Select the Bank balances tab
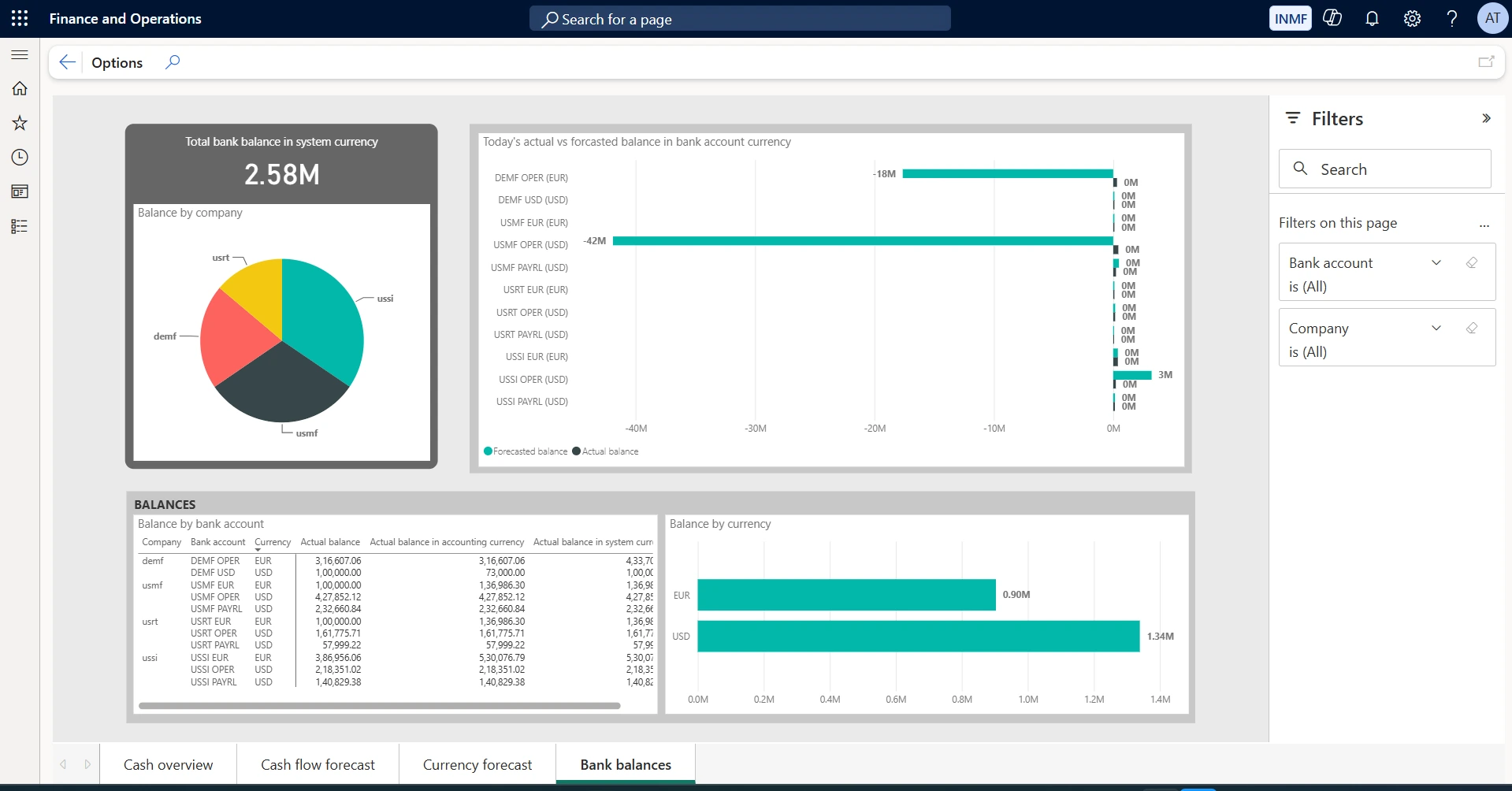Viewport: 1512px width, 791px height. pos(626,765)
